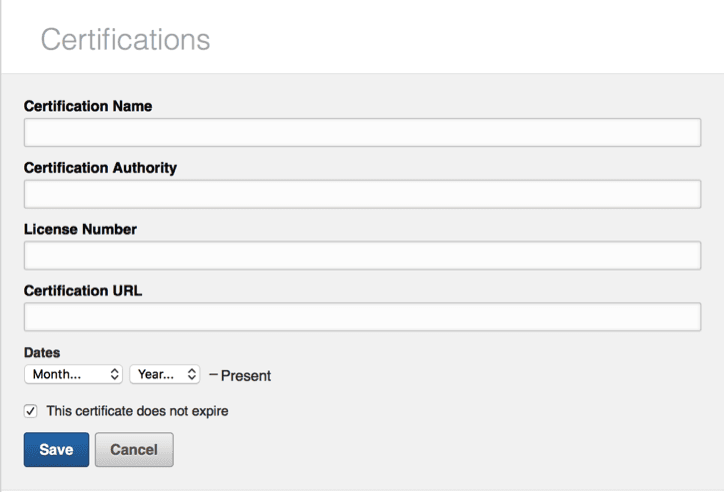The height and width of the screenshot is (493, 725).
Task: Click the "Dates" section label
Action: (x=42, y=352)
